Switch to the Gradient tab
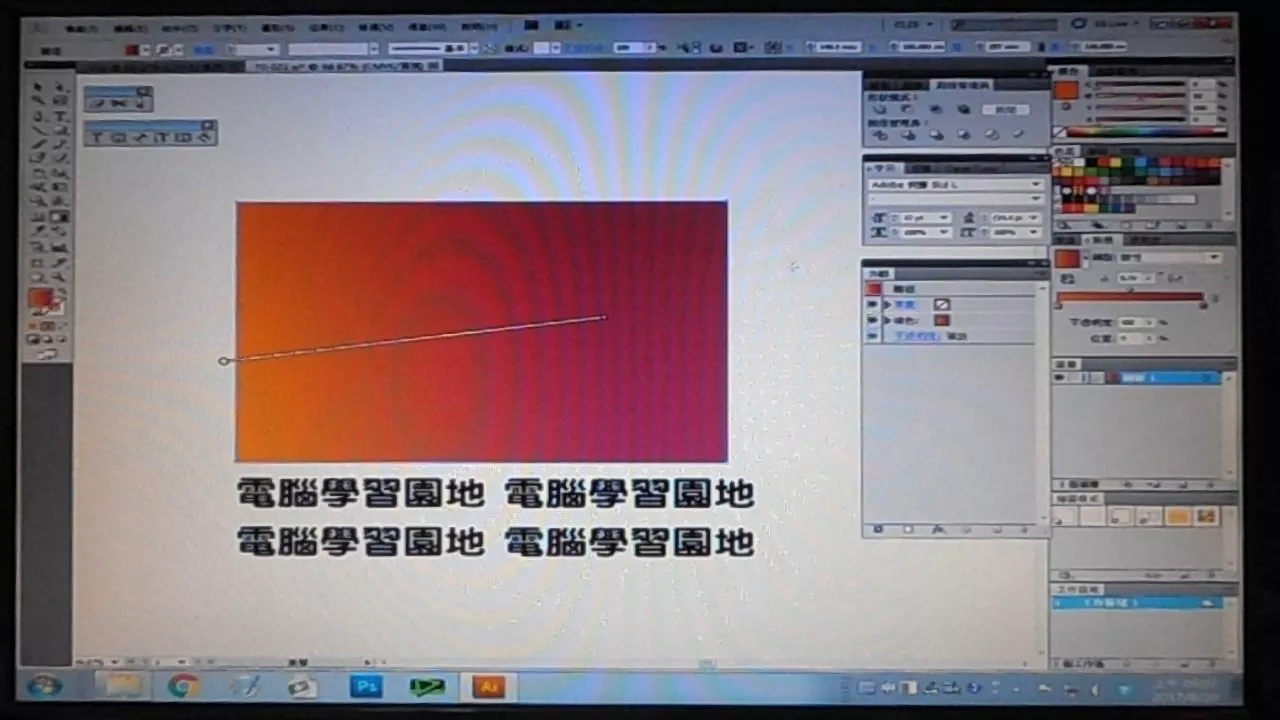Viewport: 1280px width, 720px height. tap(1103, 240)
